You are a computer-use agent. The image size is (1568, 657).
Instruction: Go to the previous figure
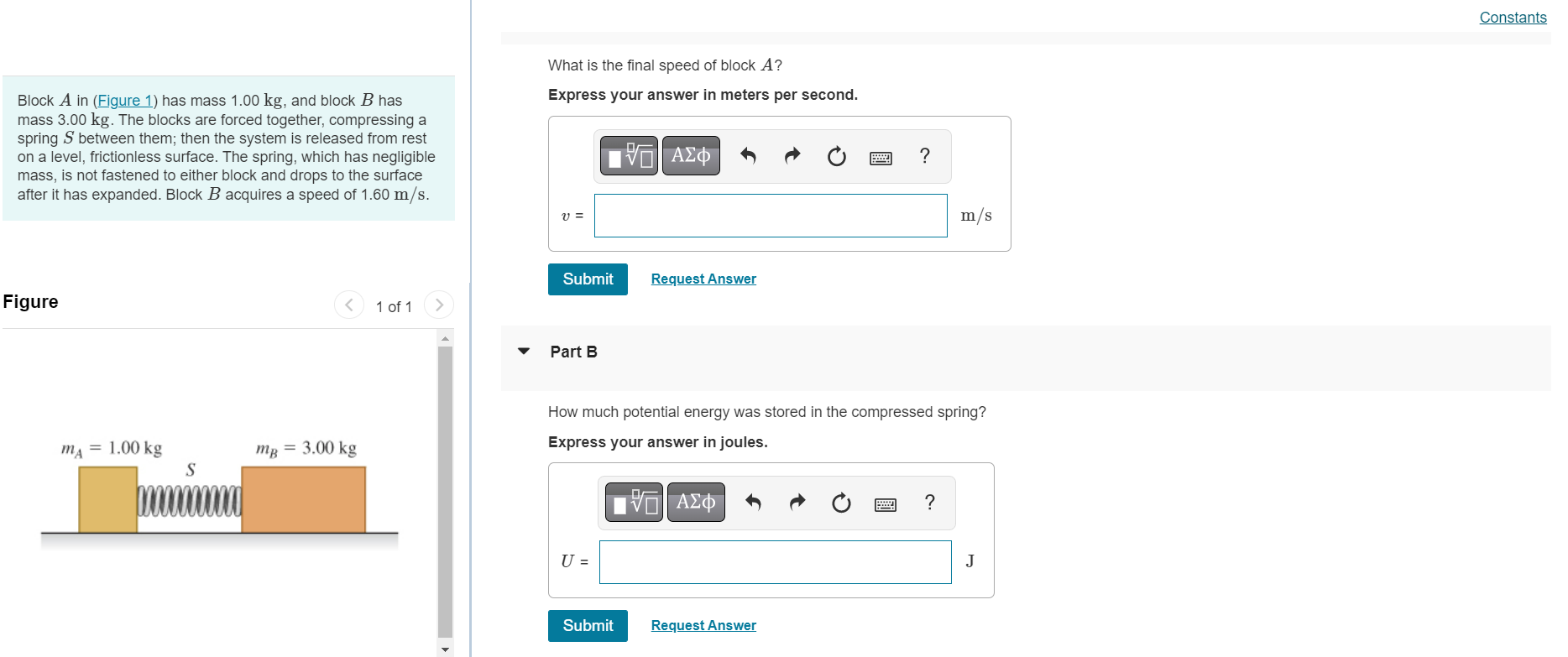coord(349,305)
